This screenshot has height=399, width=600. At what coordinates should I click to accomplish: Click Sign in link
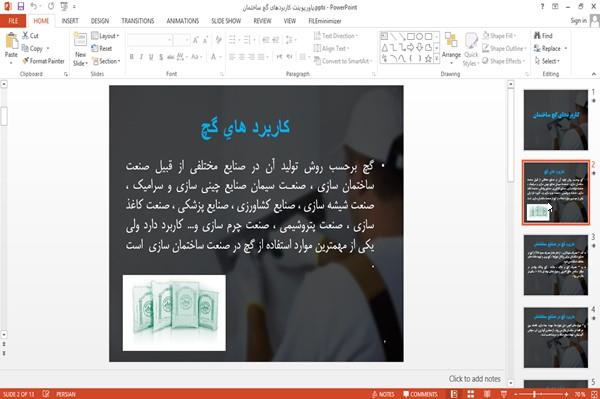pyautogui.click(x=578, y=21)
